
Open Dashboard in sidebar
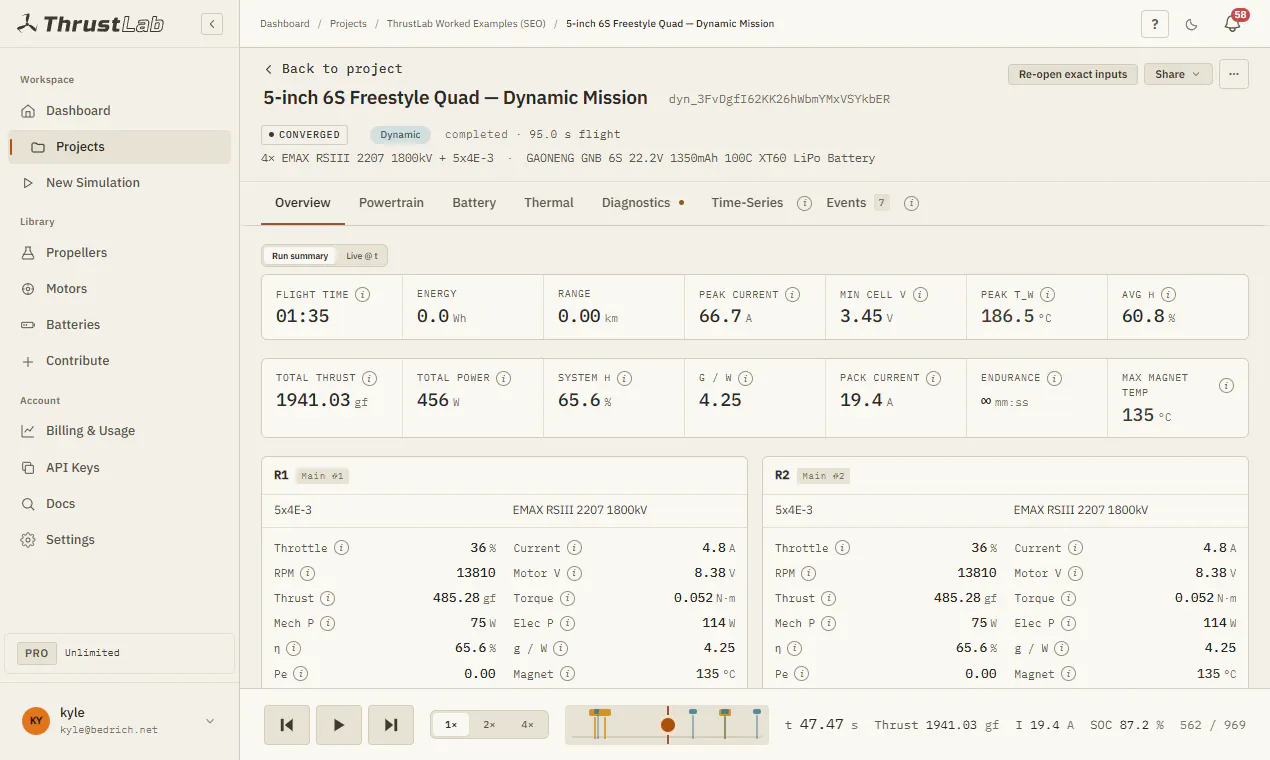pos(120,111)
